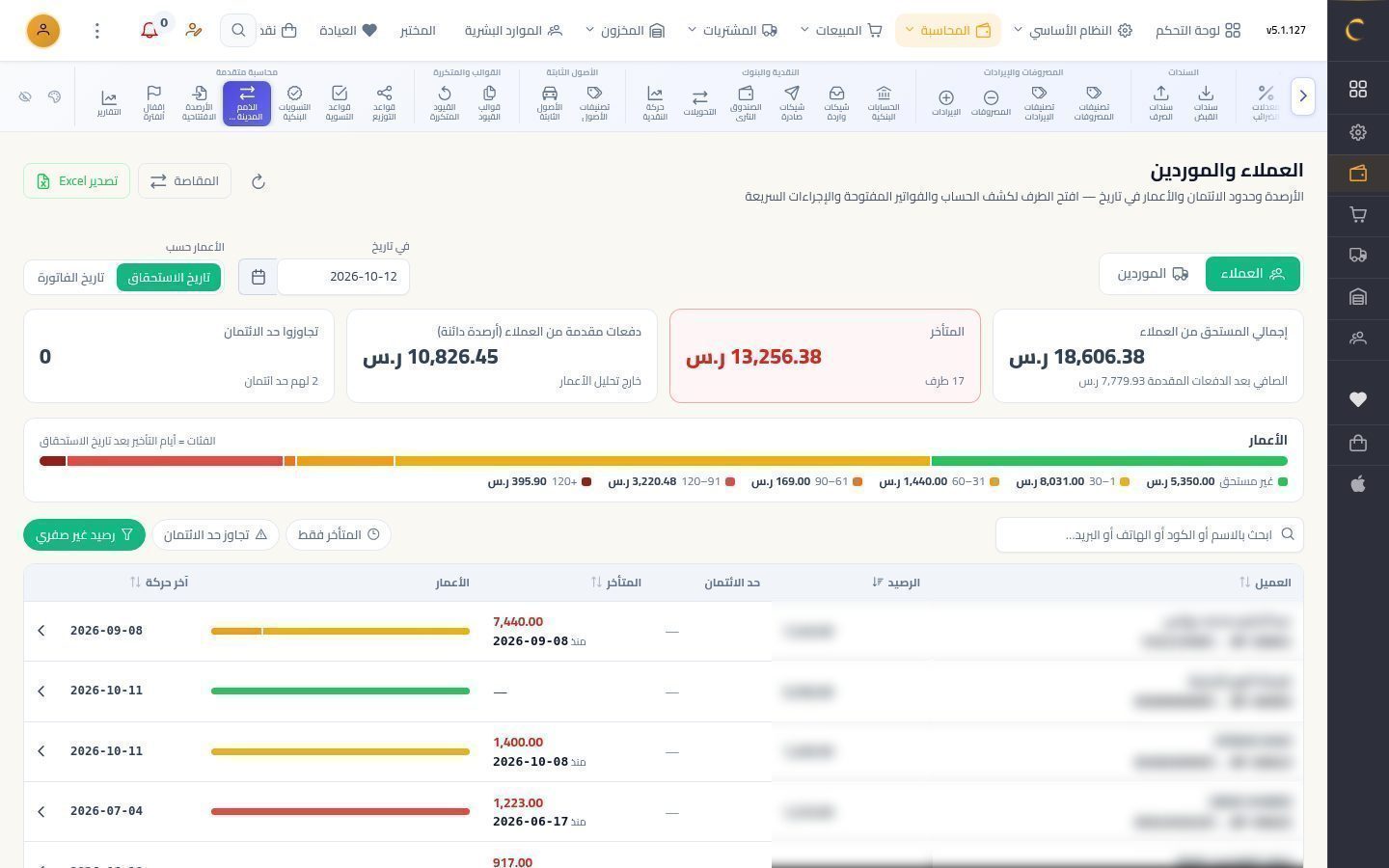
Task: Toggle the المتأخر فقط filter
Action: coord(339,534)
